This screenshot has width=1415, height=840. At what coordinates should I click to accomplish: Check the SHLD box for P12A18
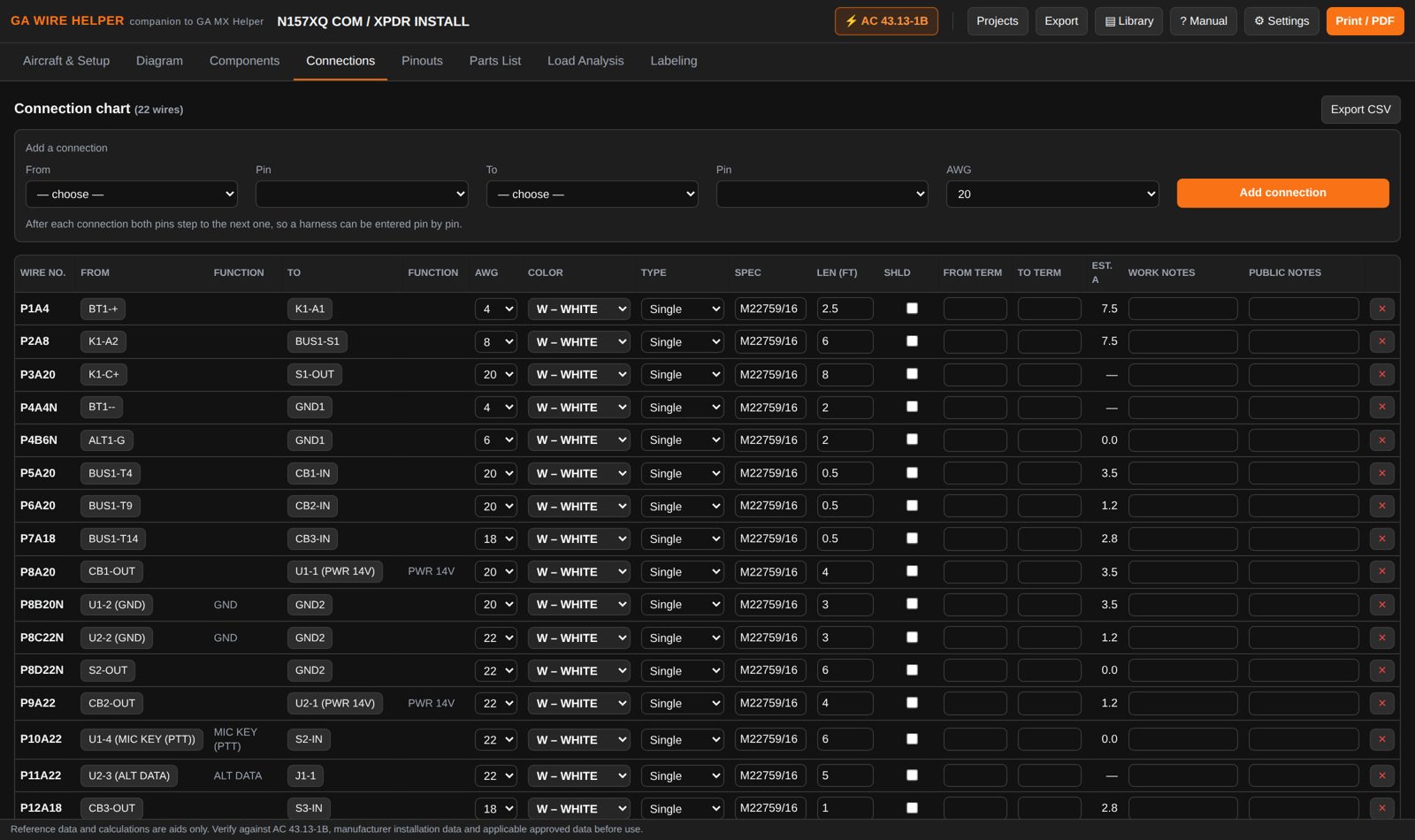point(912,808)
